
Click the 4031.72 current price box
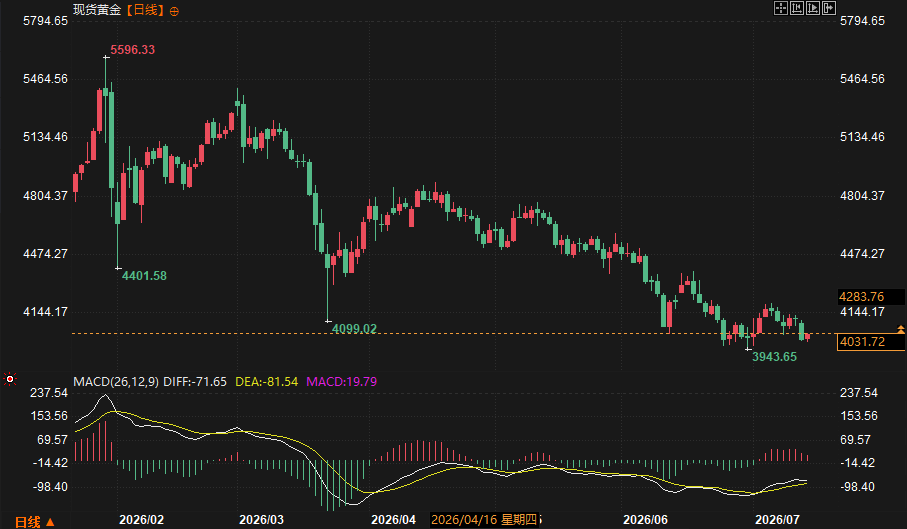coord(871,342)
